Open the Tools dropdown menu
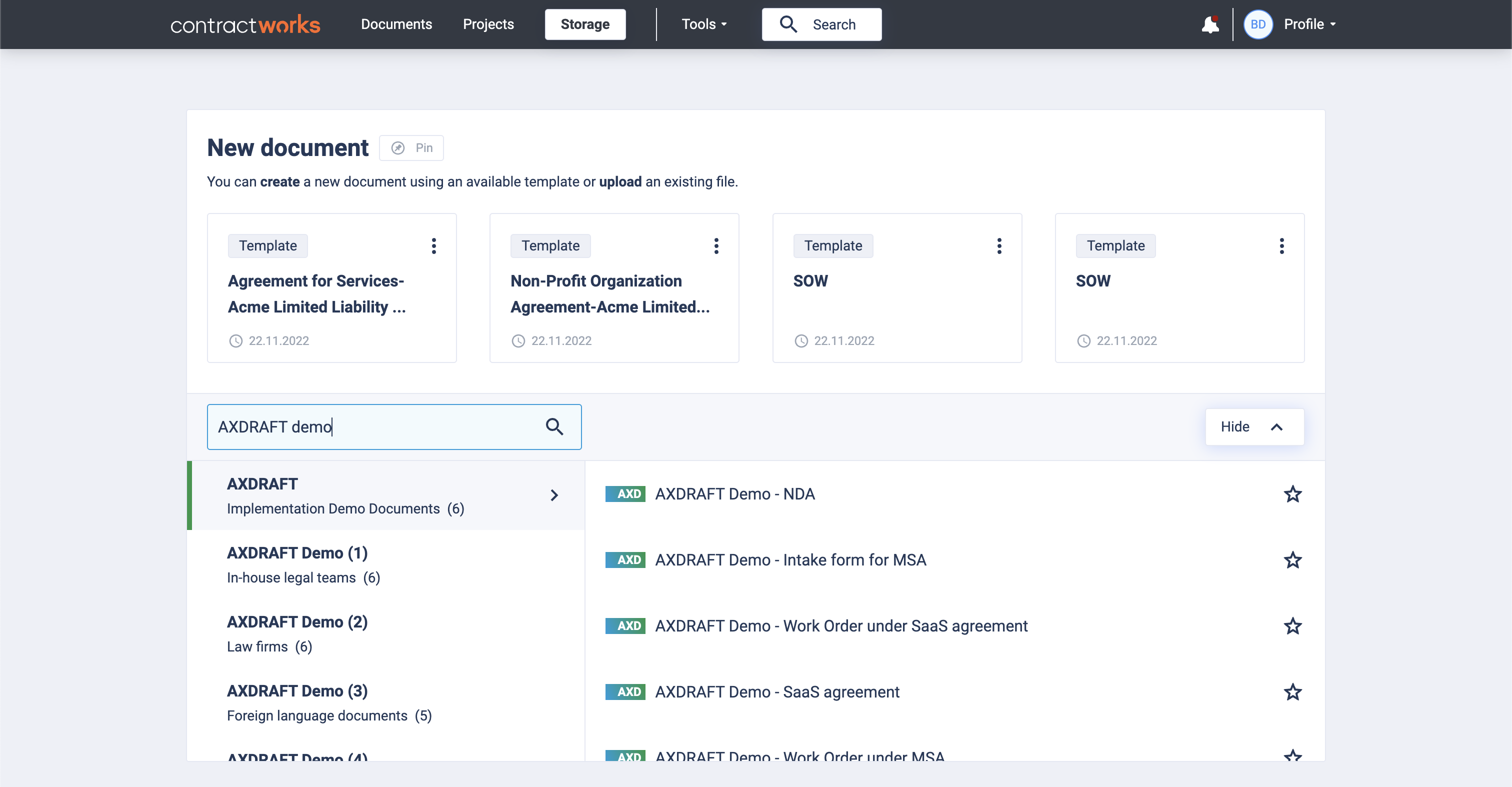Image resolution: width=1512 pixels, height=787 pixels. click(704, 24)
